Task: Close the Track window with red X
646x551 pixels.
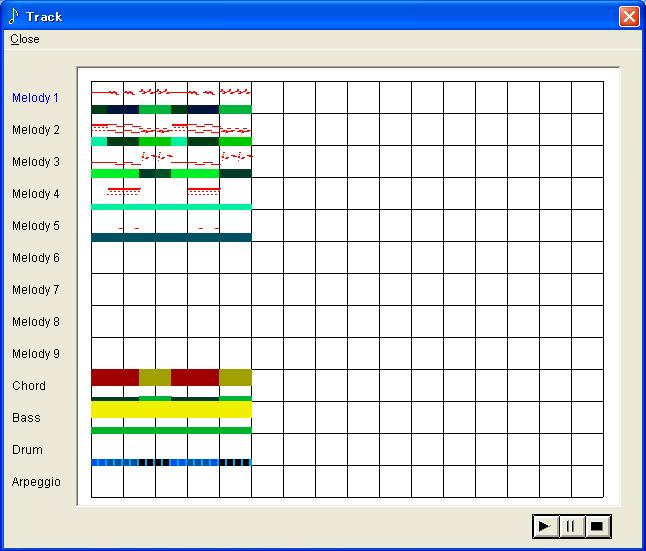Action: click(x=628, y=16)
